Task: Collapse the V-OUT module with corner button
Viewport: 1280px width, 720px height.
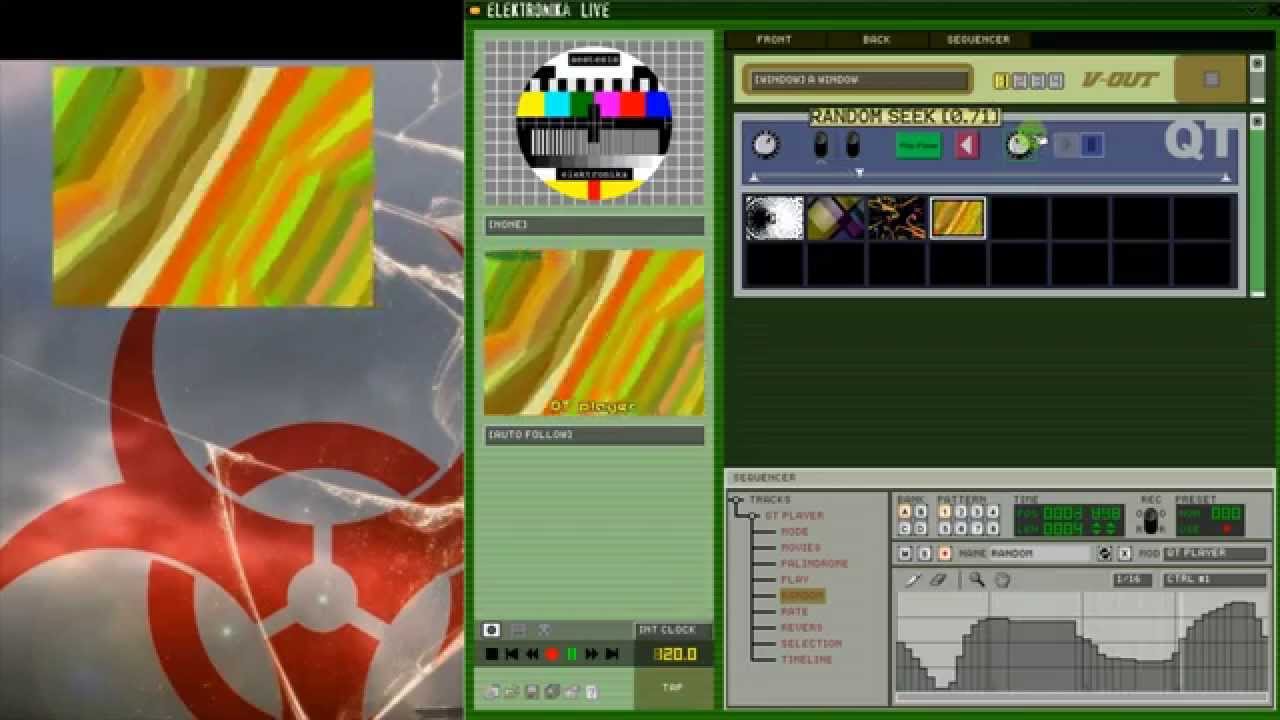Action: pyautogui.click(x=1257, y=64)
